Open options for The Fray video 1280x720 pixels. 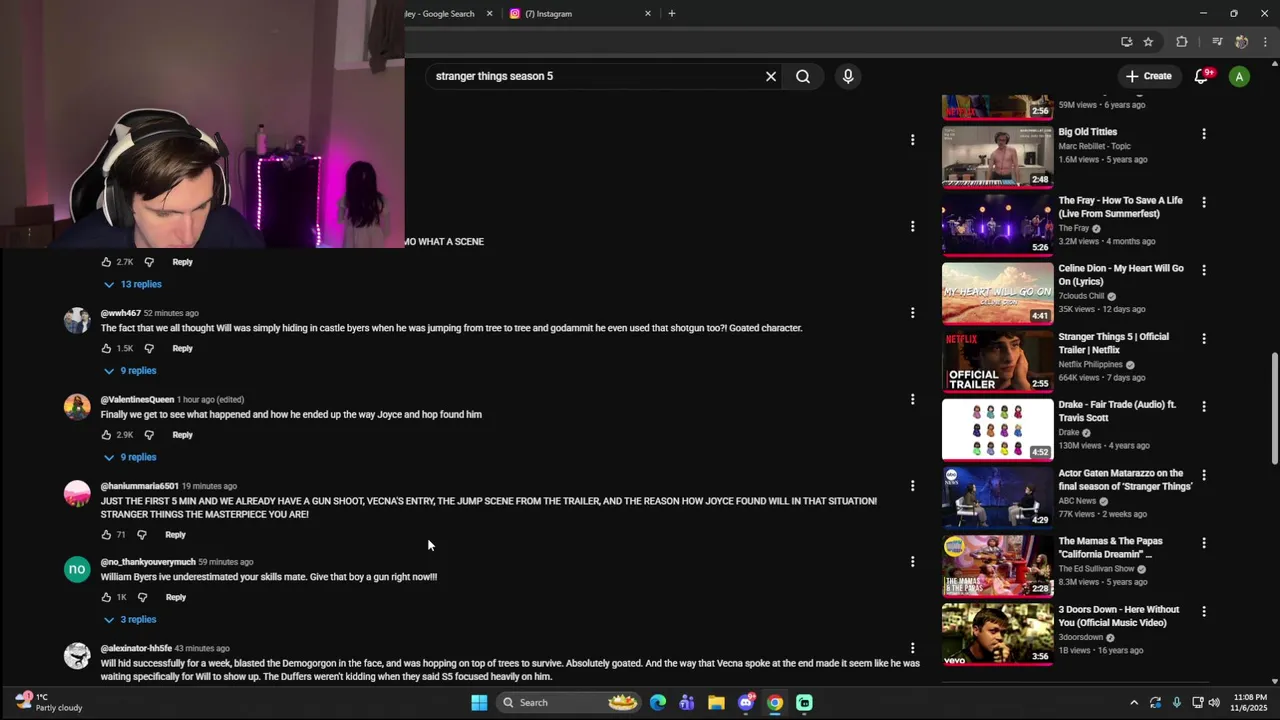click(1203, 202)
